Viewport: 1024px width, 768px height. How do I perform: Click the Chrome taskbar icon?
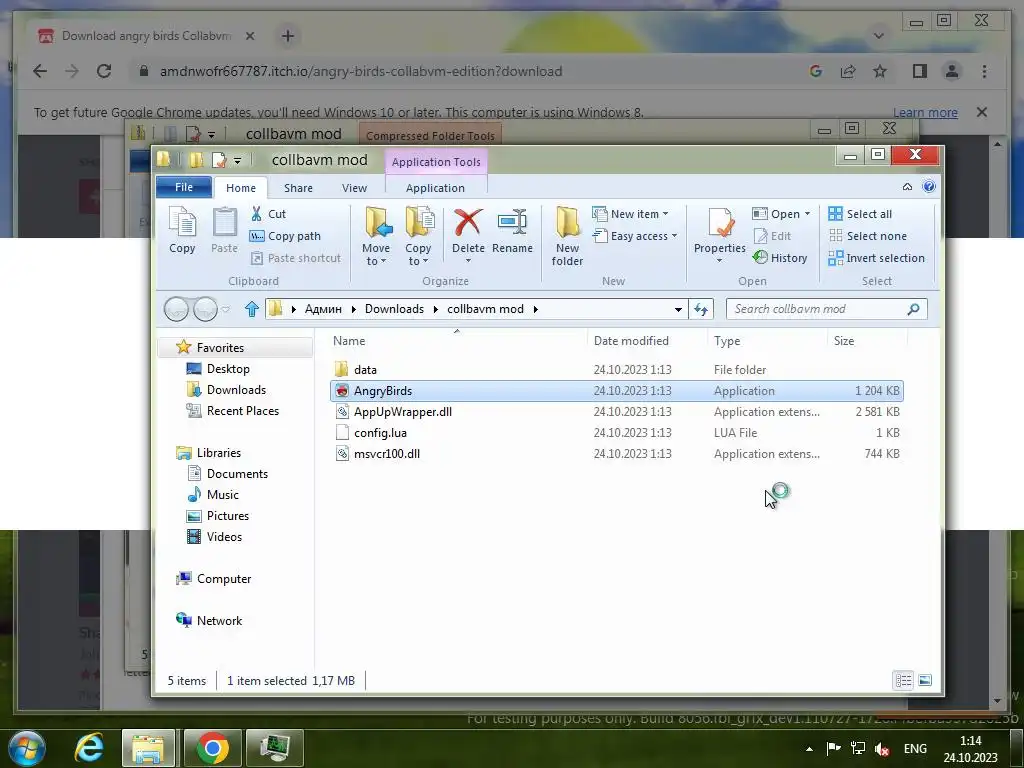point(212,748)
